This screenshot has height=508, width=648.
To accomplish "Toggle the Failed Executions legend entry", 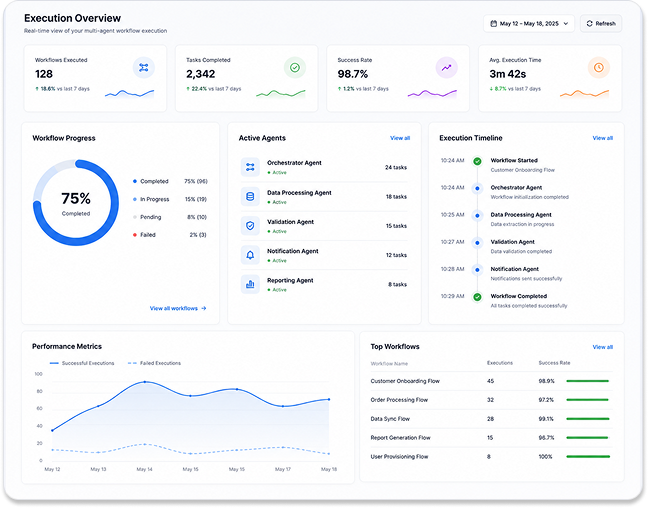I will [155, 363].
